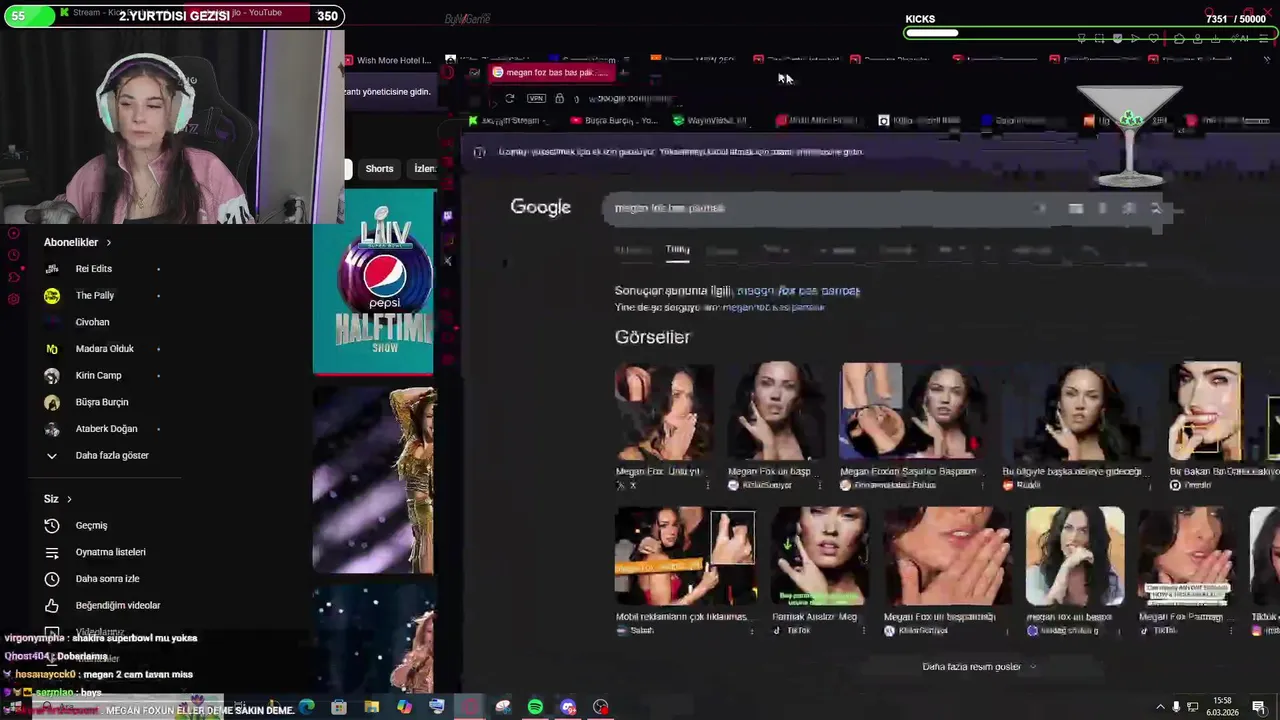The height and width of the screenshot is (720, 1280).
Task: Reload the page with the refresh icon
Action: point(510,99)
